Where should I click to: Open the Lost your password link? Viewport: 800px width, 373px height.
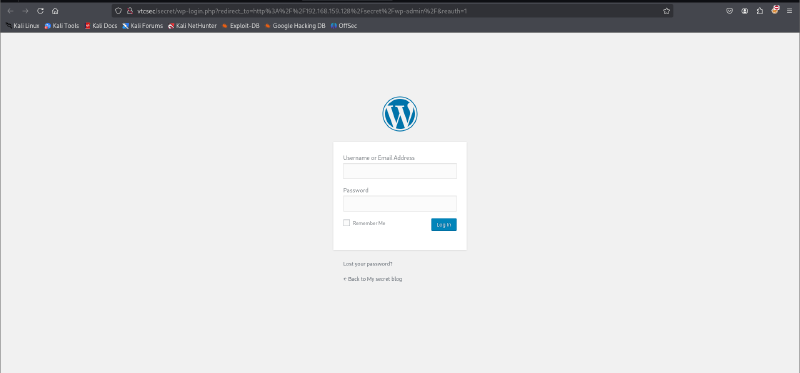pos(368,264)
